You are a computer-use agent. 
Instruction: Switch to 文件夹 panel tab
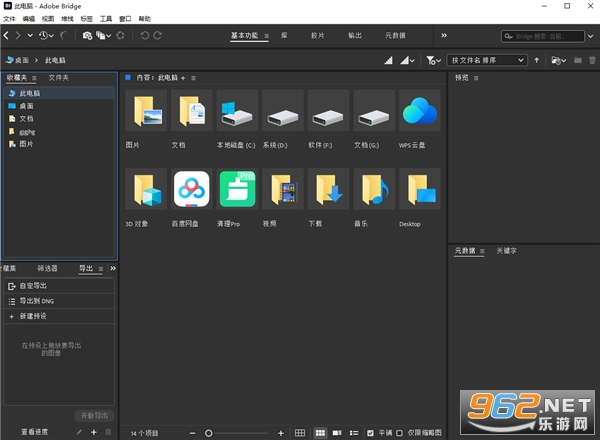pyautogui.click(x=59, y=78)
